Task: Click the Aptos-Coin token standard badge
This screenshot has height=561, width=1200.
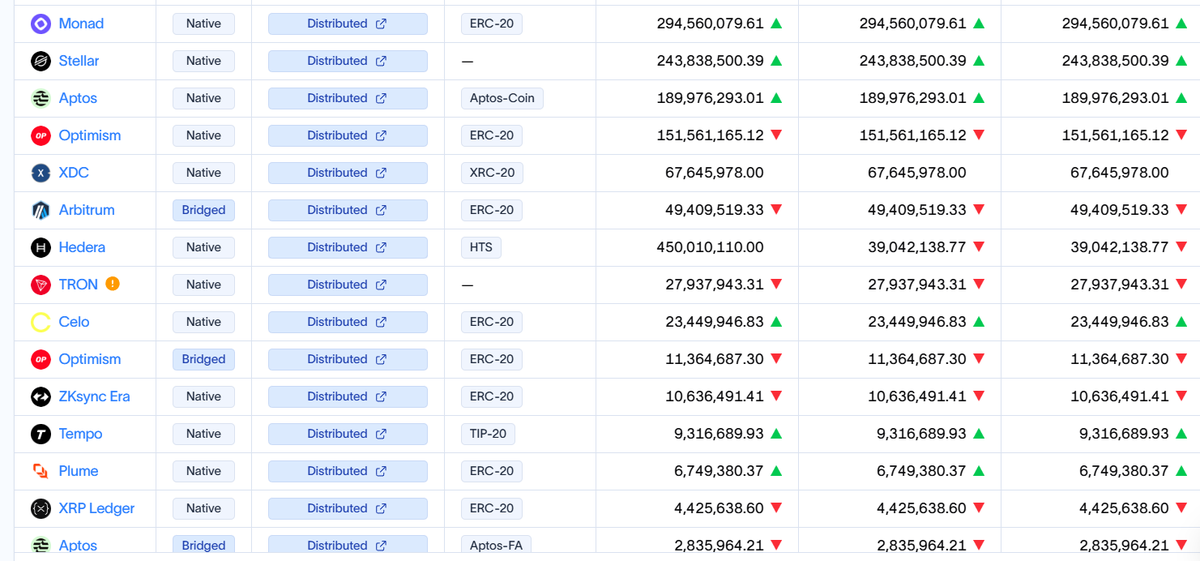Action: point(502,98)
